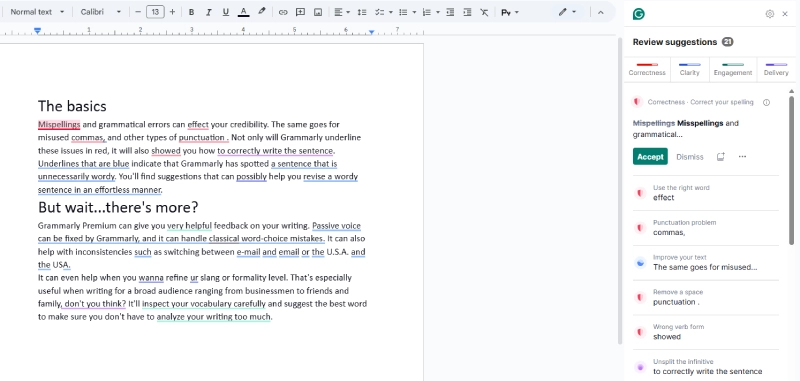Click the add to dictionary icon

[x=720, y=157]
